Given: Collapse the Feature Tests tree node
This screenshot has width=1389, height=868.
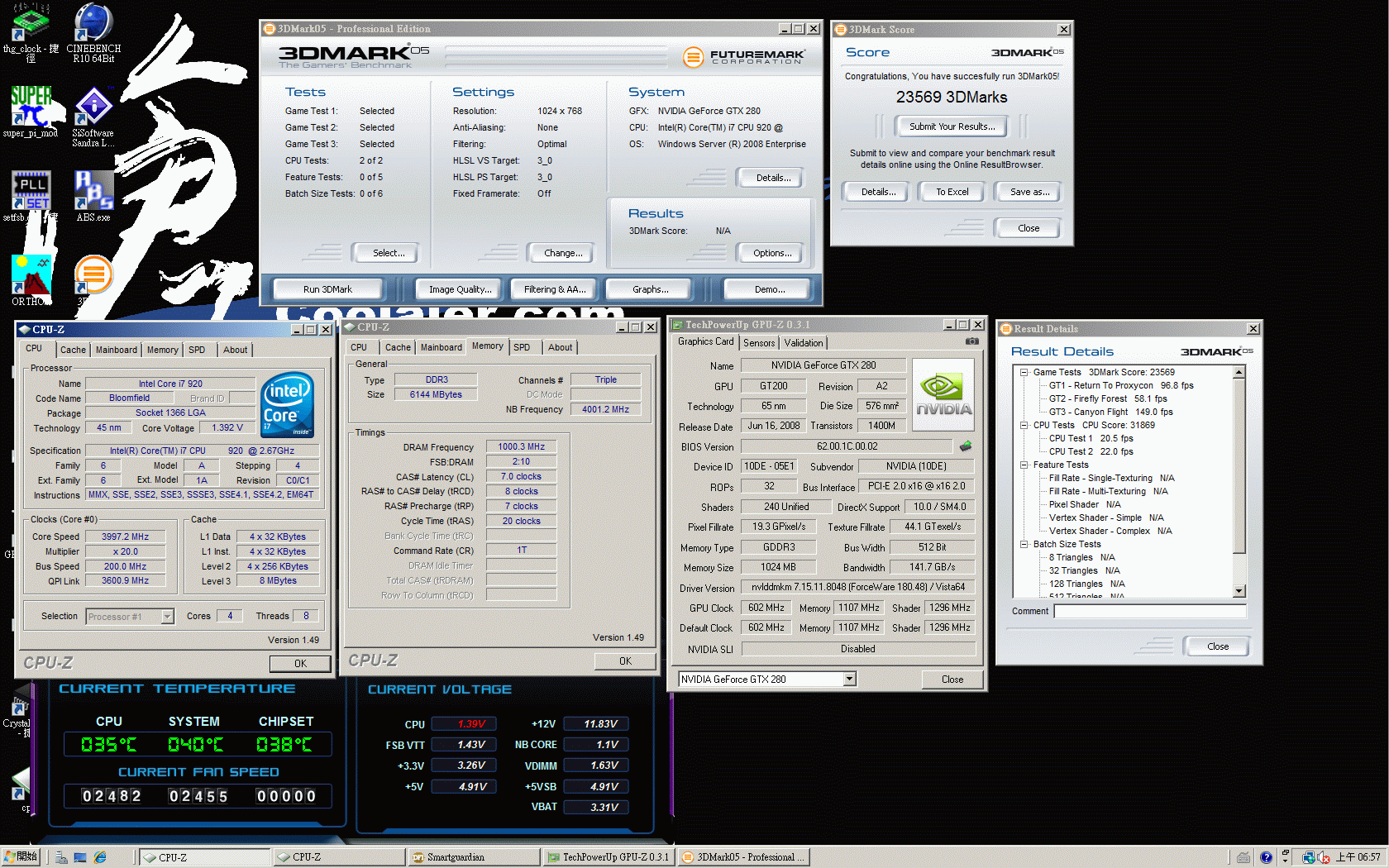Looking at the screenshot, I should coord(1024,465).
